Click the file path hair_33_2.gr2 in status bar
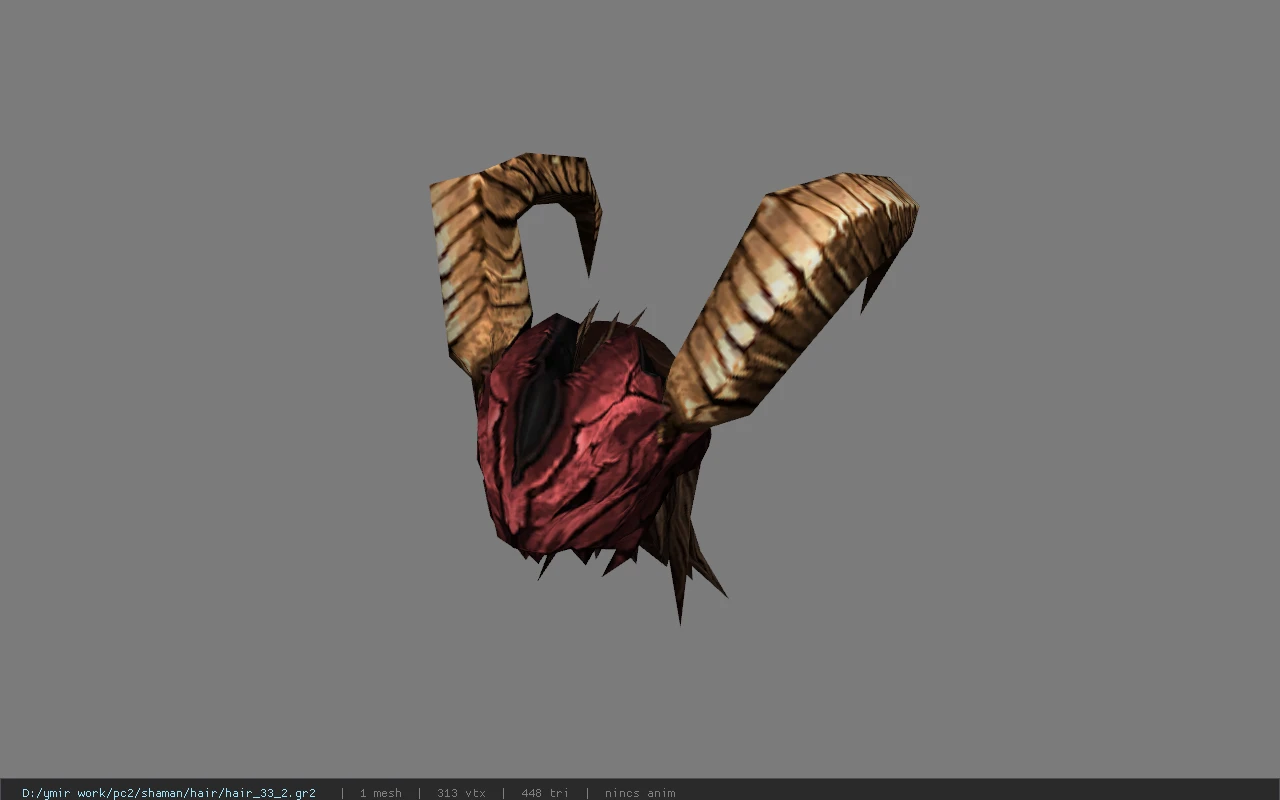 click(168, 793)
